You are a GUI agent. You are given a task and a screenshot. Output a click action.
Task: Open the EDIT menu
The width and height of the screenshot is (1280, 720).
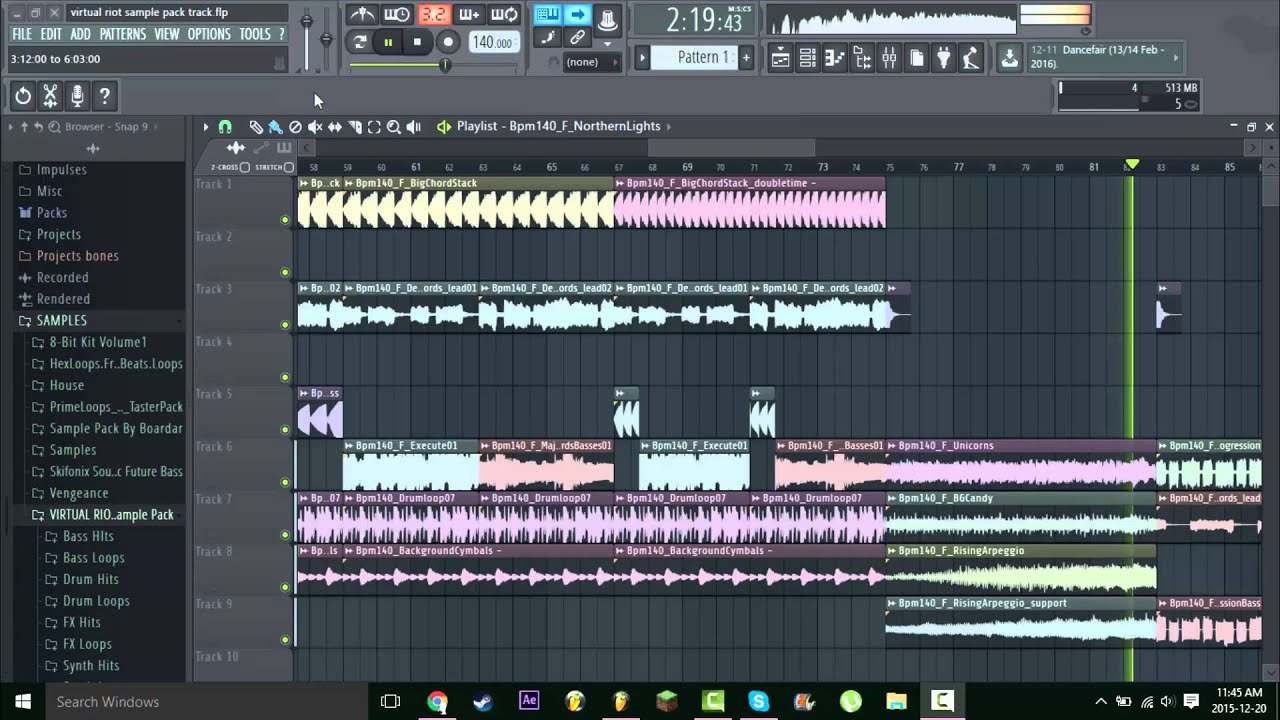[51, 34]
